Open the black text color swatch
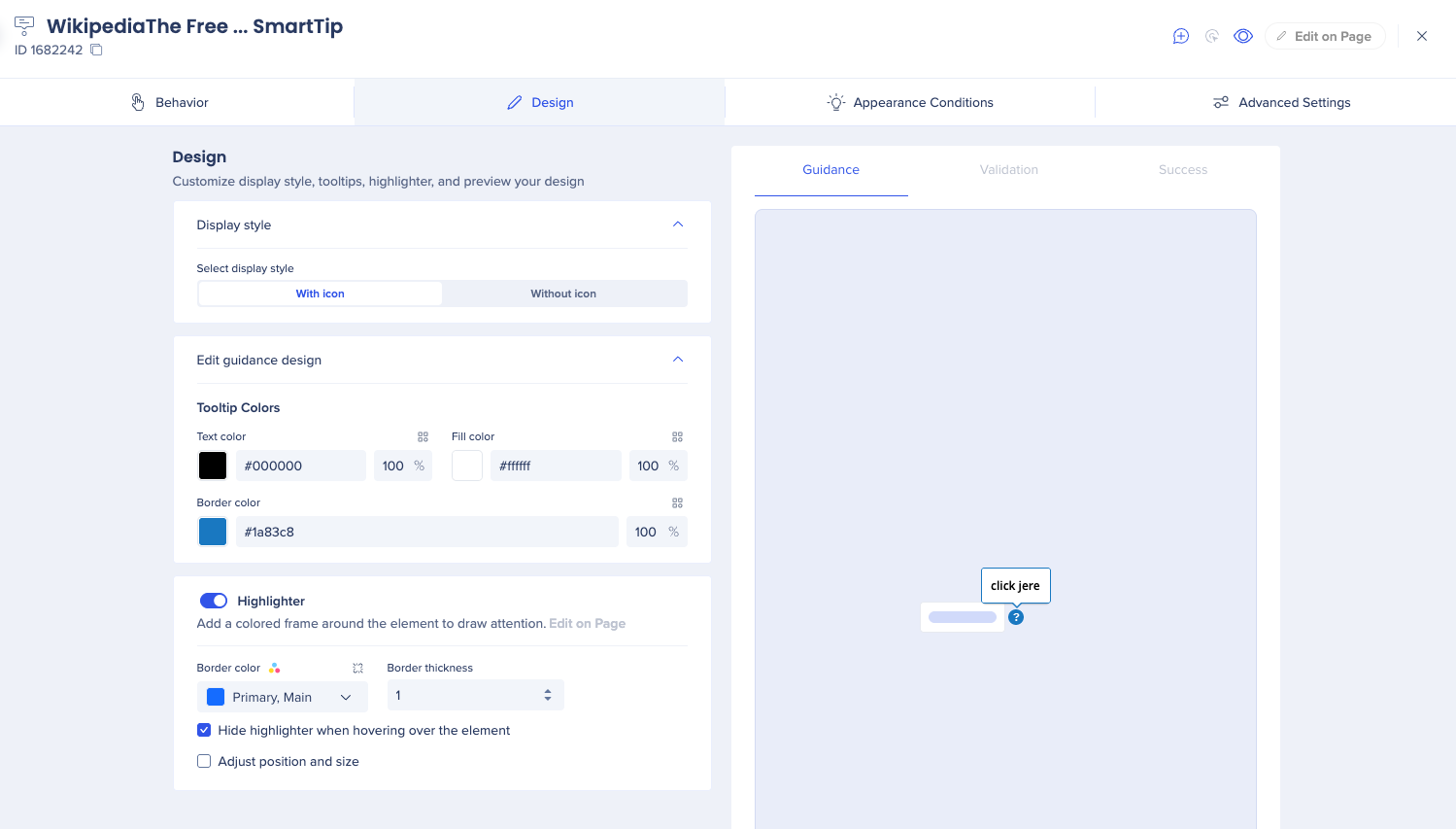The width and height of the screenshot is (1456, 829). pos(213,466)
